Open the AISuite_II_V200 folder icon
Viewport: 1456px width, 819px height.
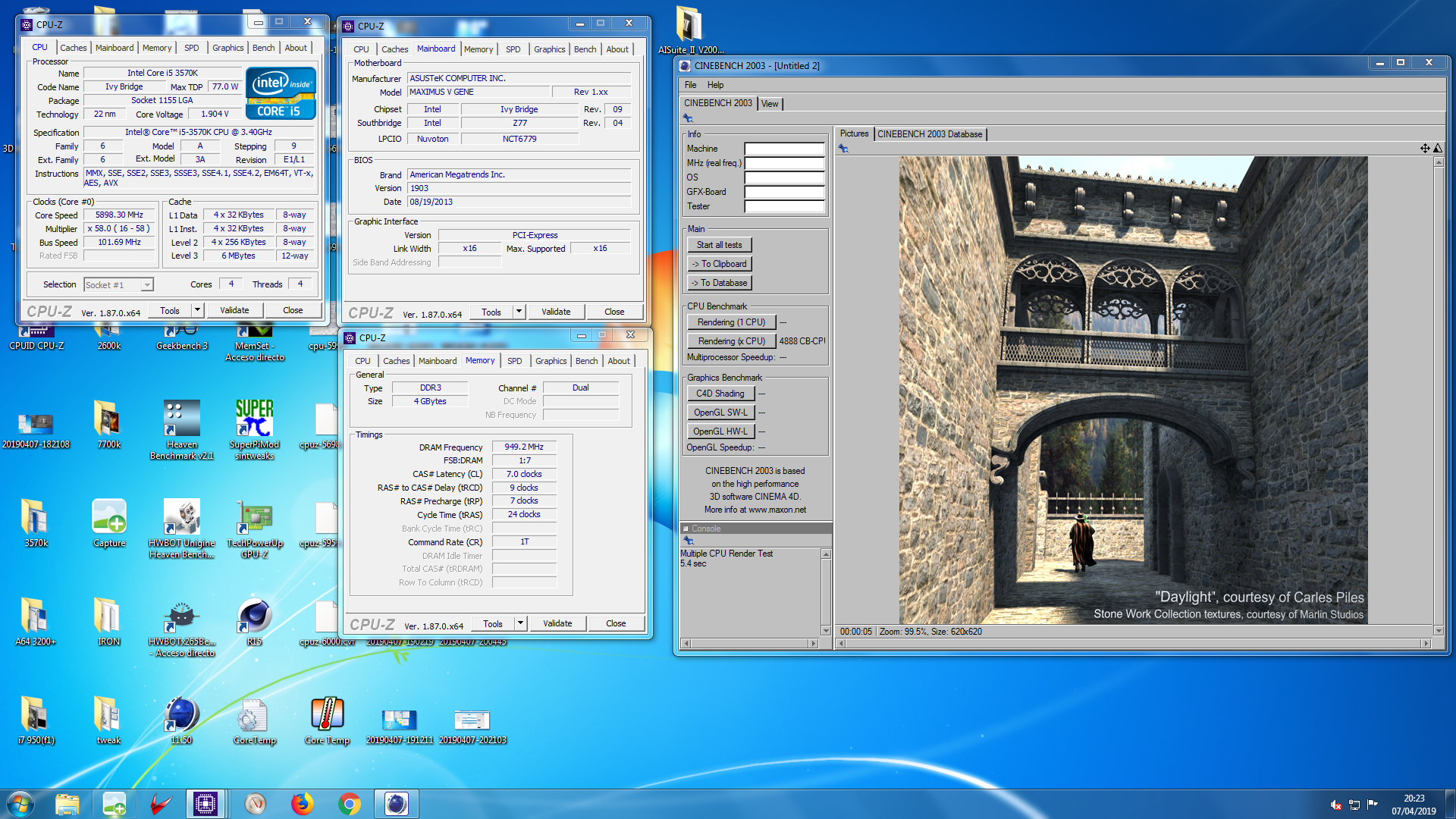coord(691,30)
